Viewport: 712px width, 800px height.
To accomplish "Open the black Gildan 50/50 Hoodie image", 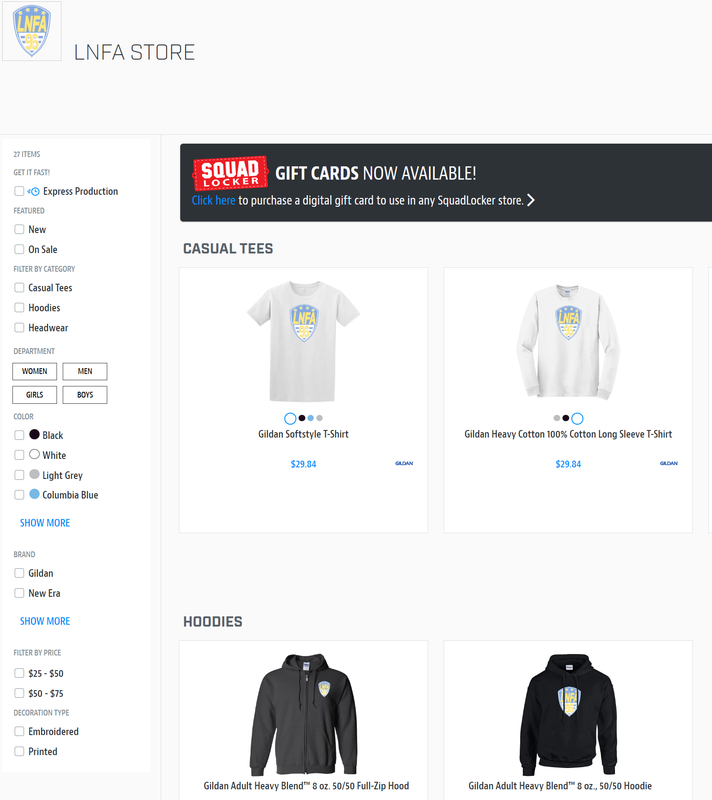I will [x=568, y=714].
